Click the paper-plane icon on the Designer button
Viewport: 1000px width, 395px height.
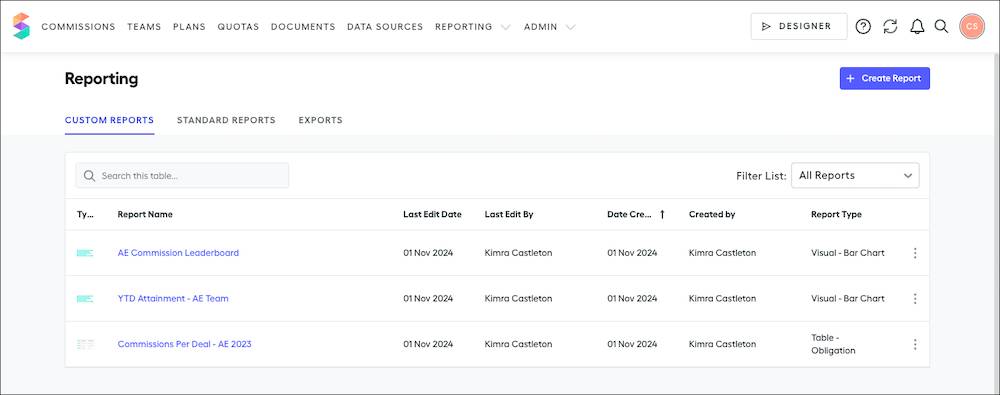(767, 27)
